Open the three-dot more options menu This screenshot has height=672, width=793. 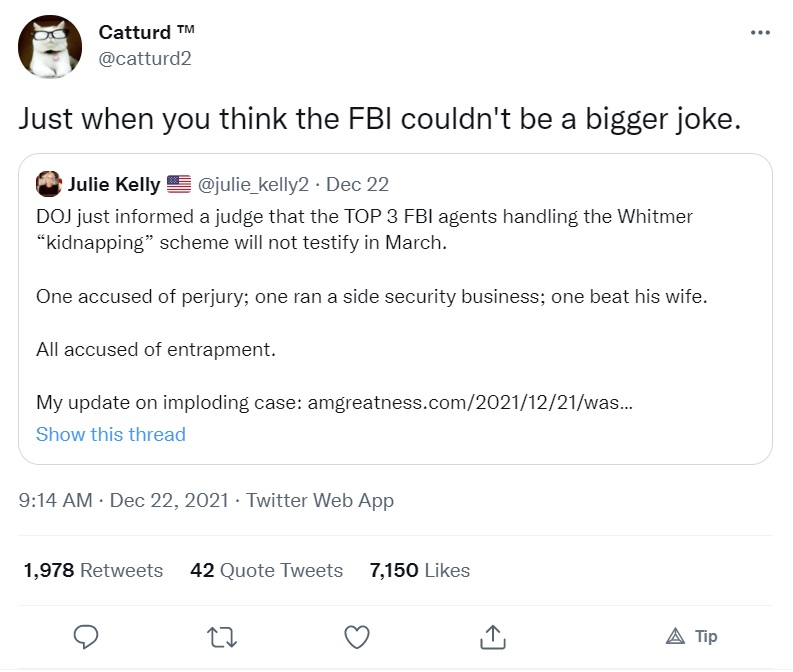(760, 33)
